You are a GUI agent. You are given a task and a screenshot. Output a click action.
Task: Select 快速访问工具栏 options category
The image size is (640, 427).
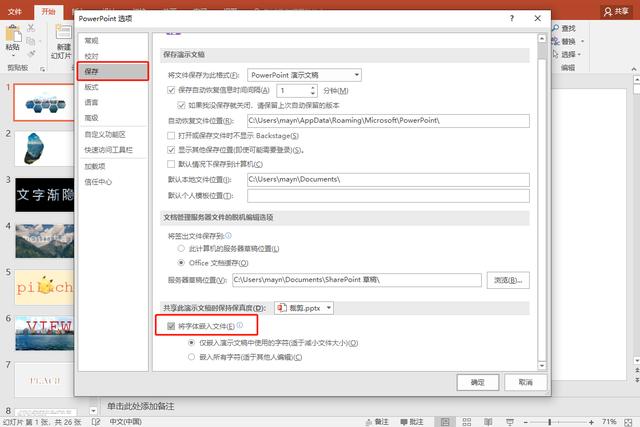113,150
